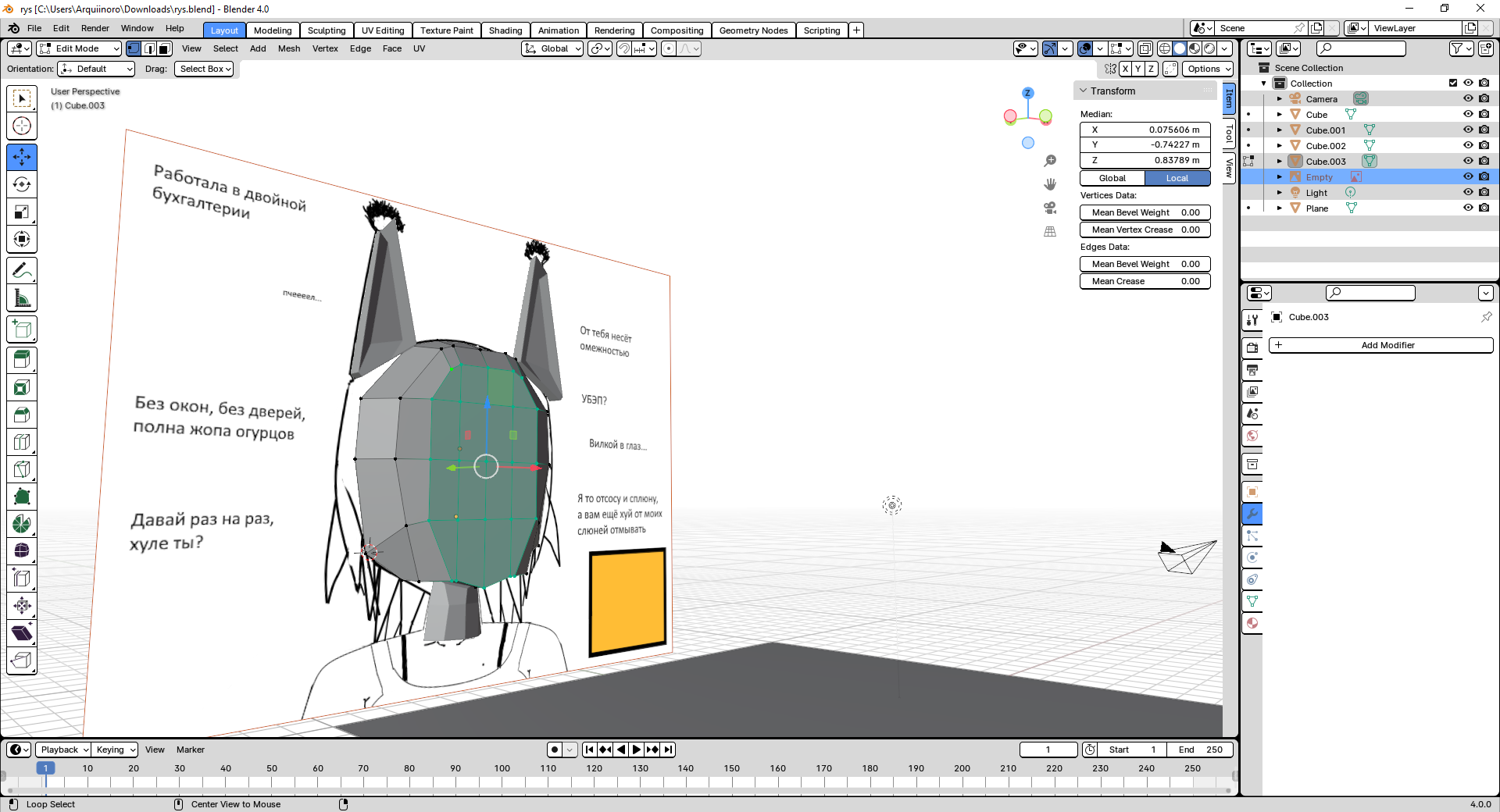Select the Scale tool in the toolbar
Screen dimensions: 1500x812
tap(22, 212)
